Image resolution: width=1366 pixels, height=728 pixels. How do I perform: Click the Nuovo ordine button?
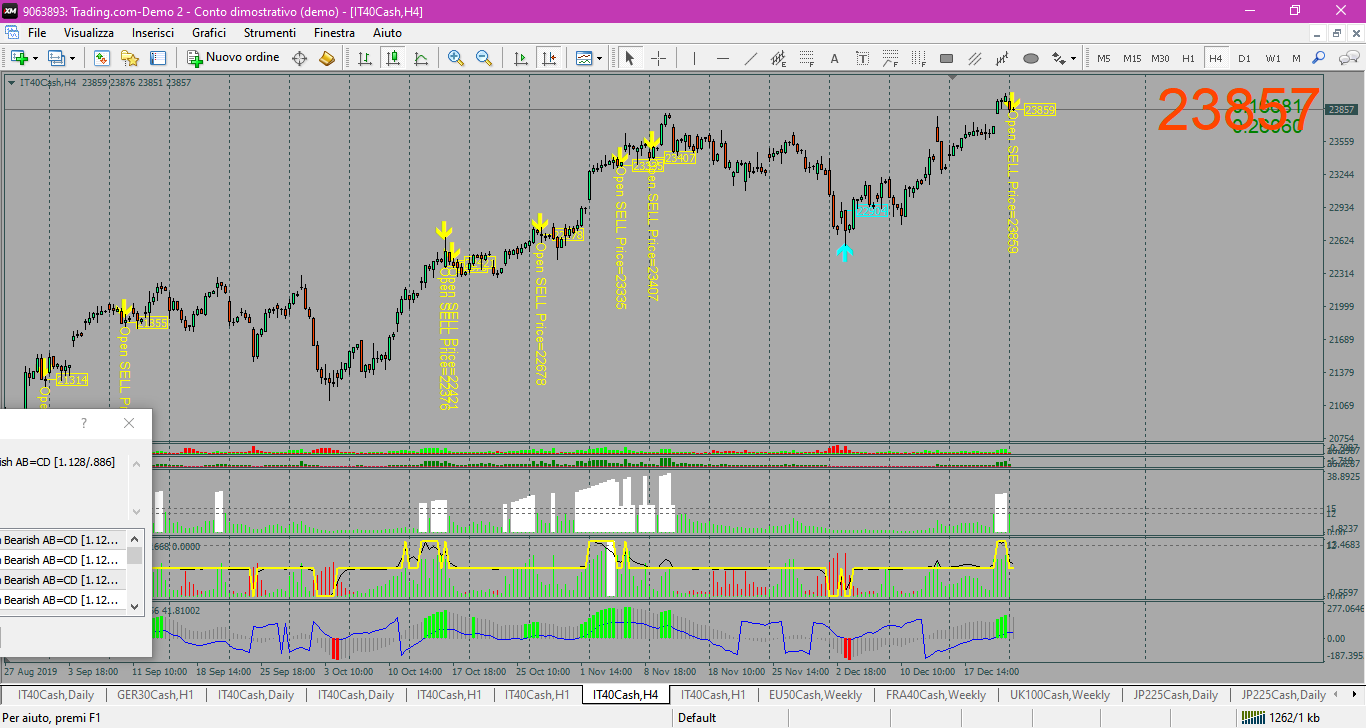coord(233,58)
